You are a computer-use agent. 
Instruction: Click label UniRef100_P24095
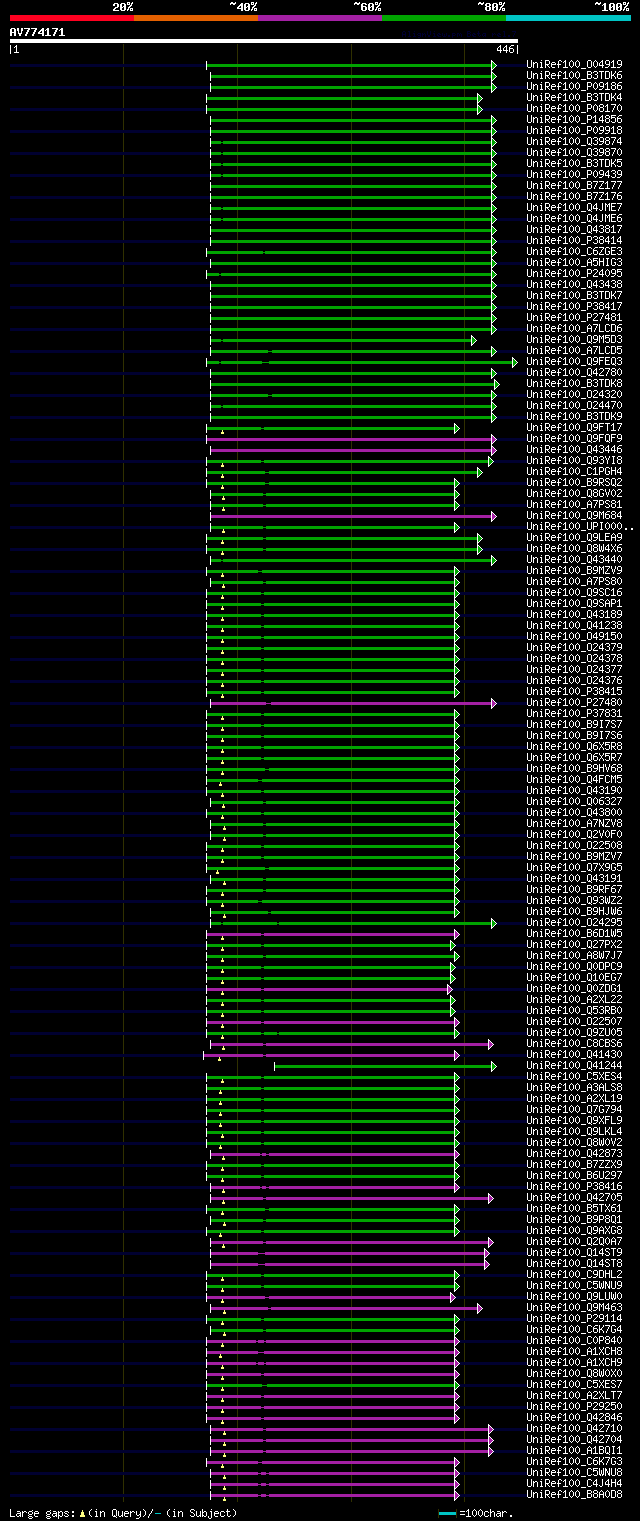point(575,274)
